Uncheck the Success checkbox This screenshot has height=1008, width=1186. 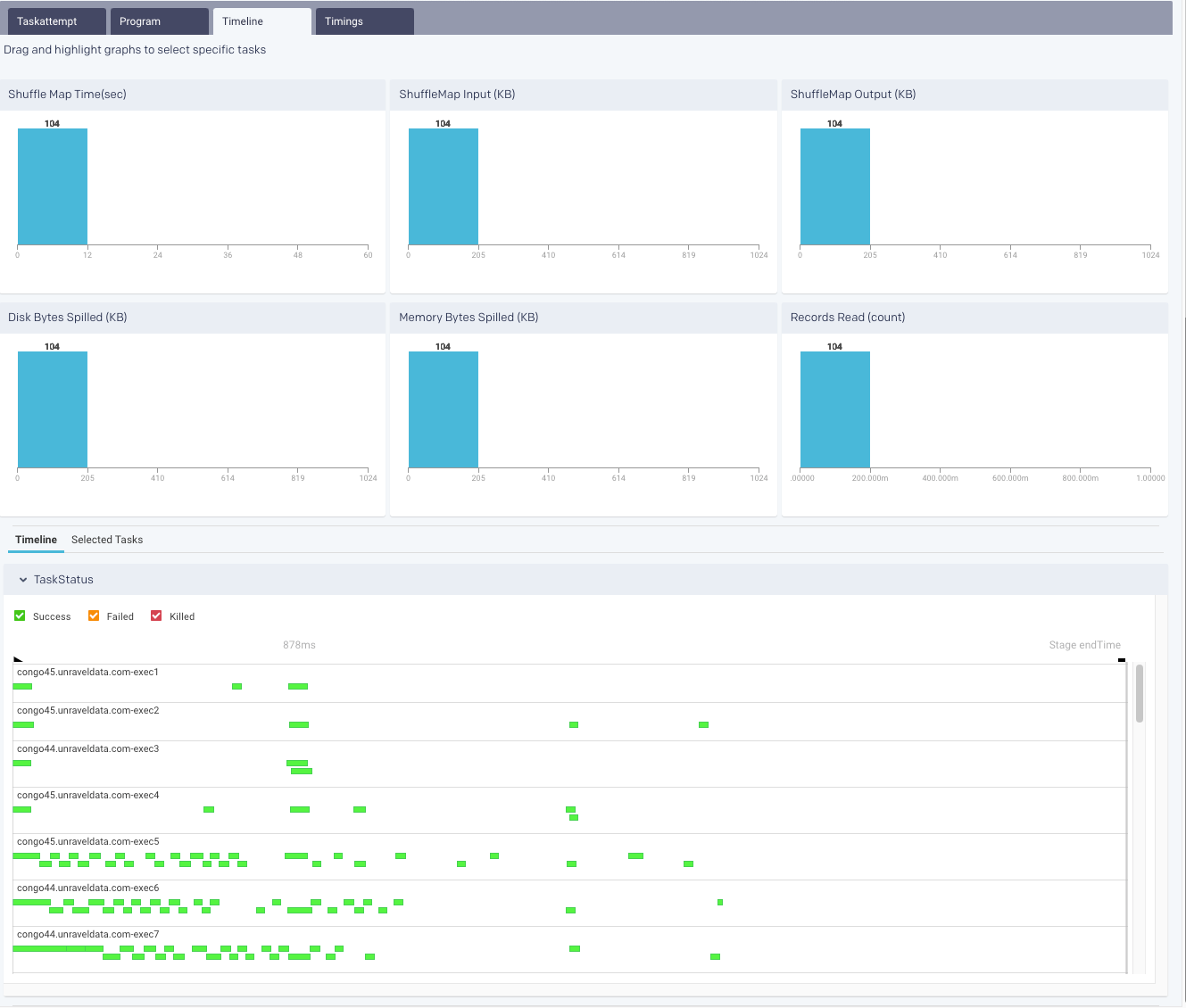point(21,616)
